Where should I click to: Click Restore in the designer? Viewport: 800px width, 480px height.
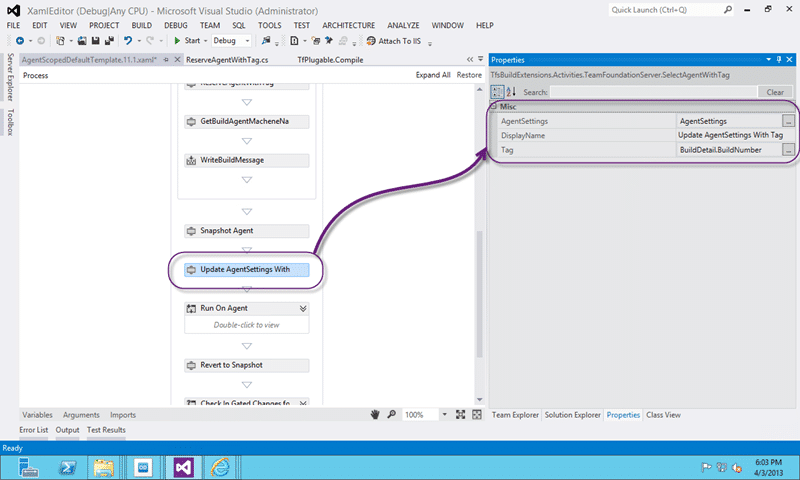click(x=469, y=75)
